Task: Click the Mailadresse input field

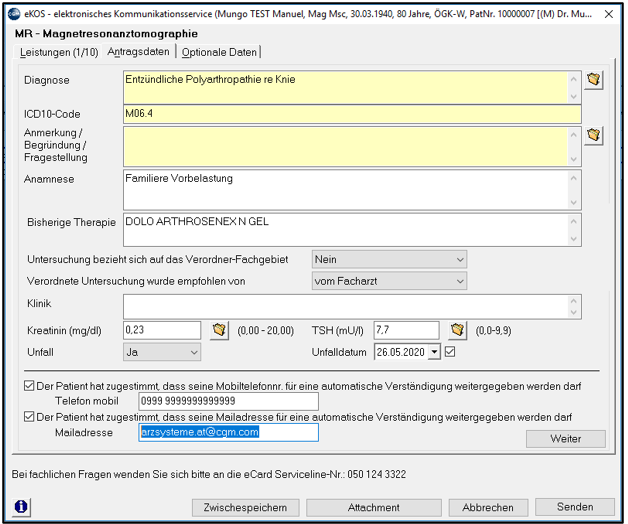Action: click(x=228, y=433)
